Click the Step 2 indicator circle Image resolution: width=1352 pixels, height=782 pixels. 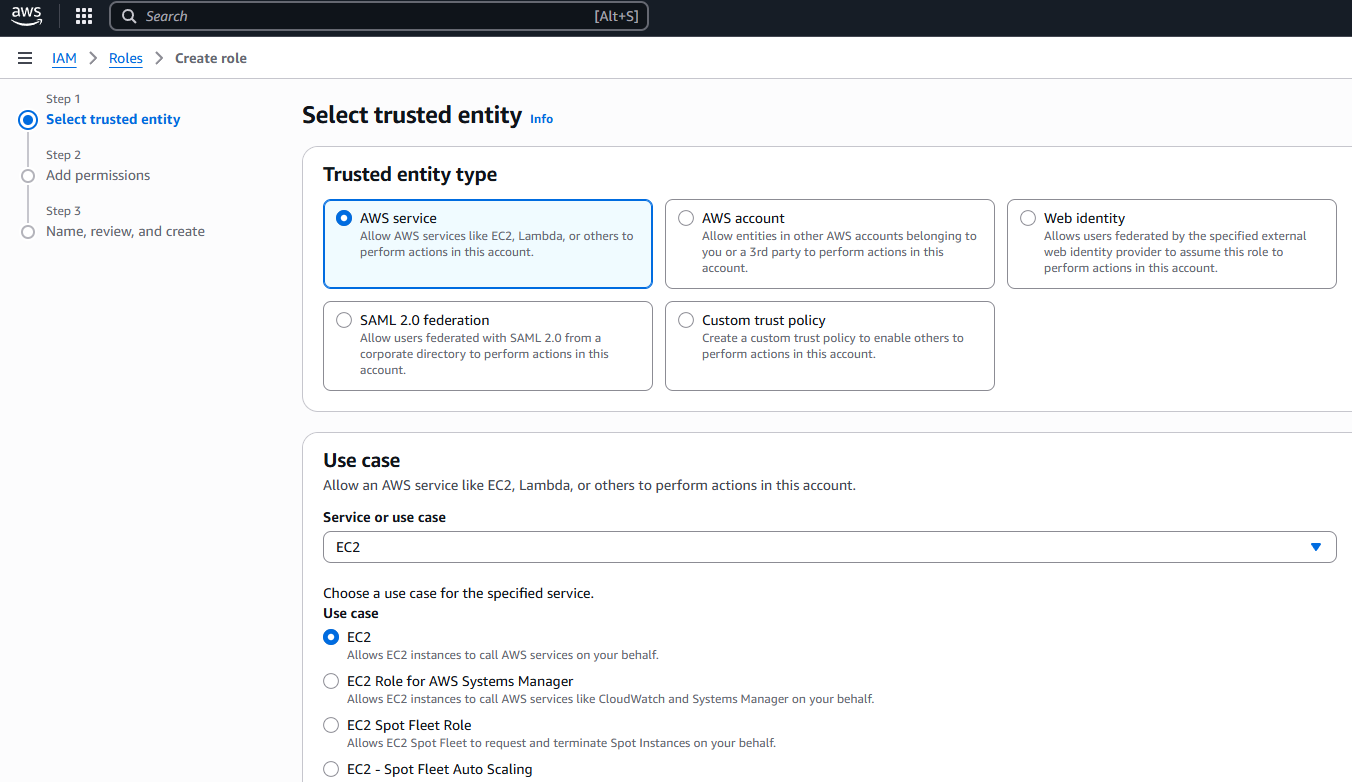pyautogui.click(x=28, y=176)
